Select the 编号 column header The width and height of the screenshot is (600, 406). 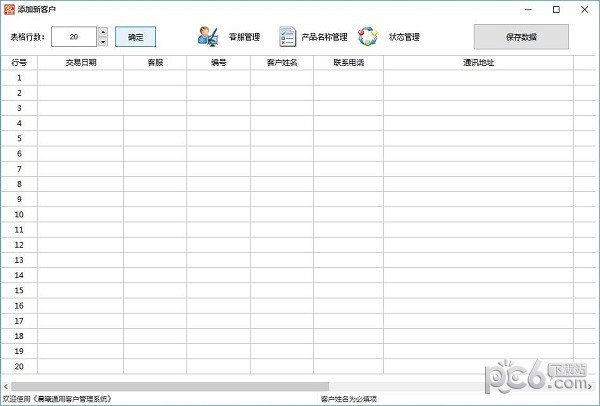click(218, 63)
